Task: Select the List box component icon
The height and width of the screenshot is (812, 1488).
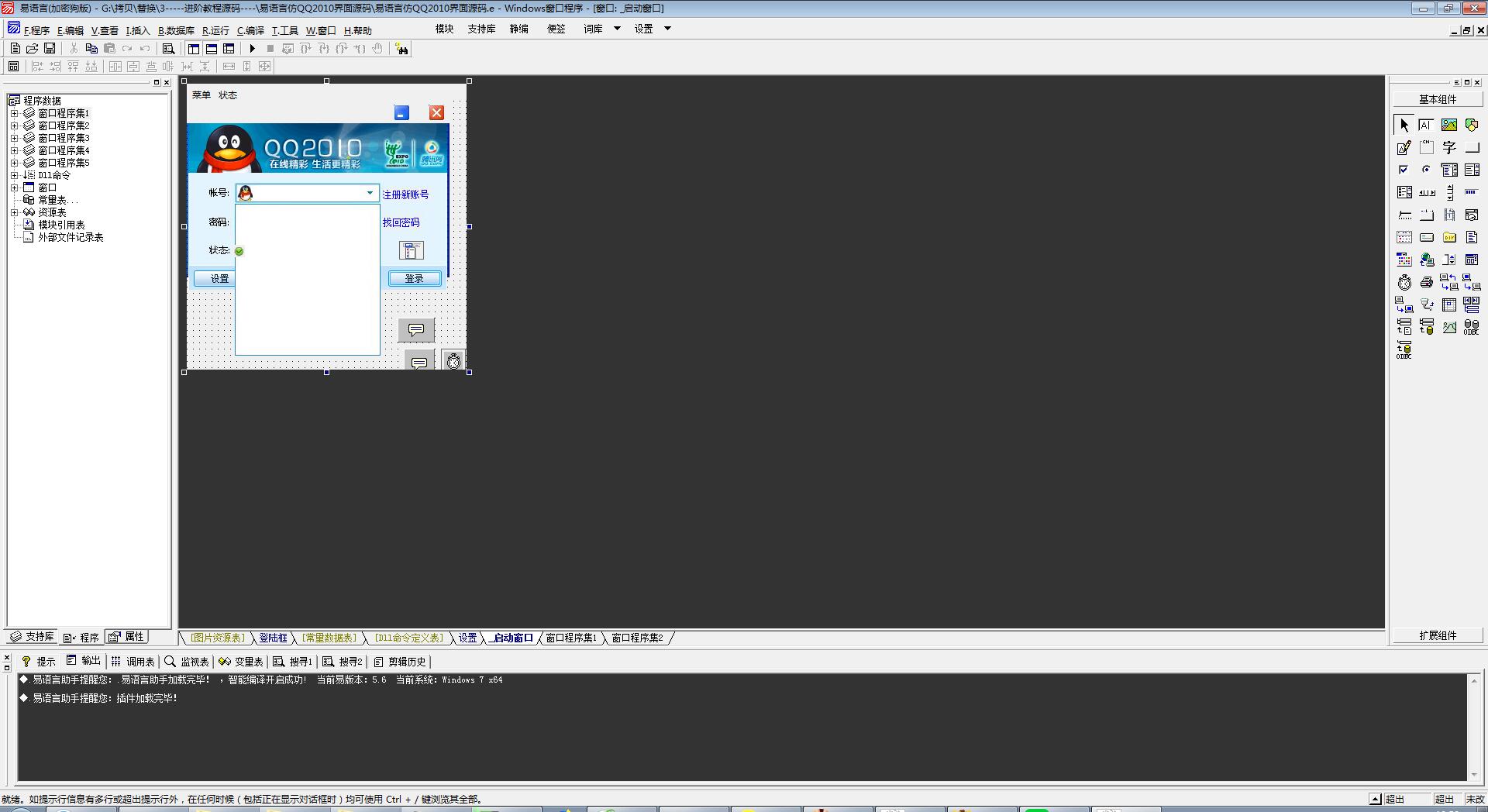Action: click(1472, 170)
